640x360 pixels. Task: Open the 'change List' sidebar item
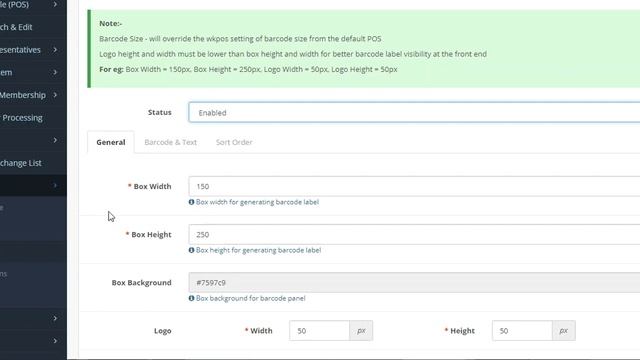pos(20,163)
